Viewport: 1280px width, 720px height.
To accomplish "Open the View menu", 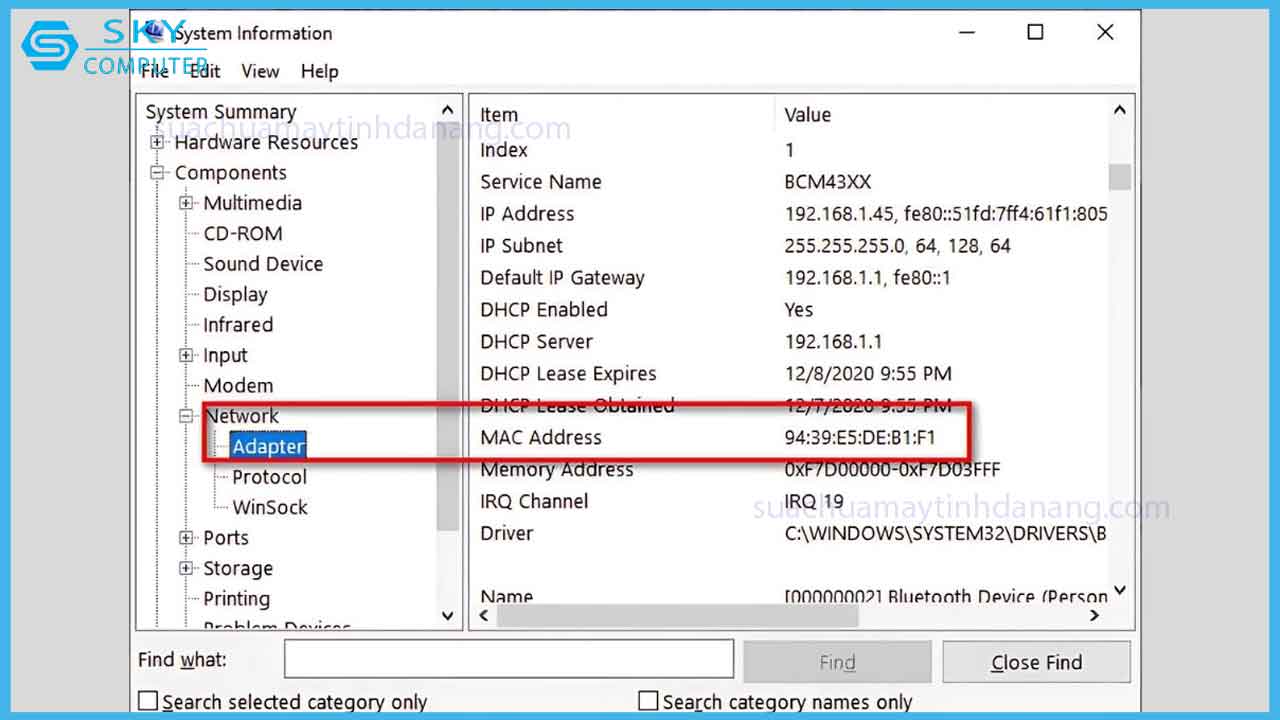I will coord(260,71).
